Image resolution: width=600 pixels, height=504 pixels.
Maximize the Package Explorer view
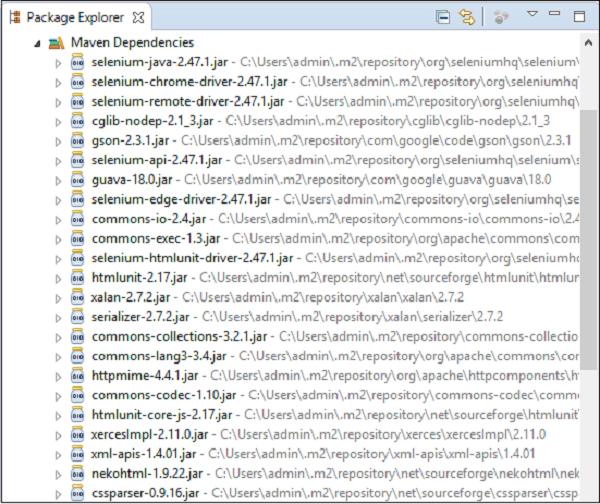pos(579,16)
